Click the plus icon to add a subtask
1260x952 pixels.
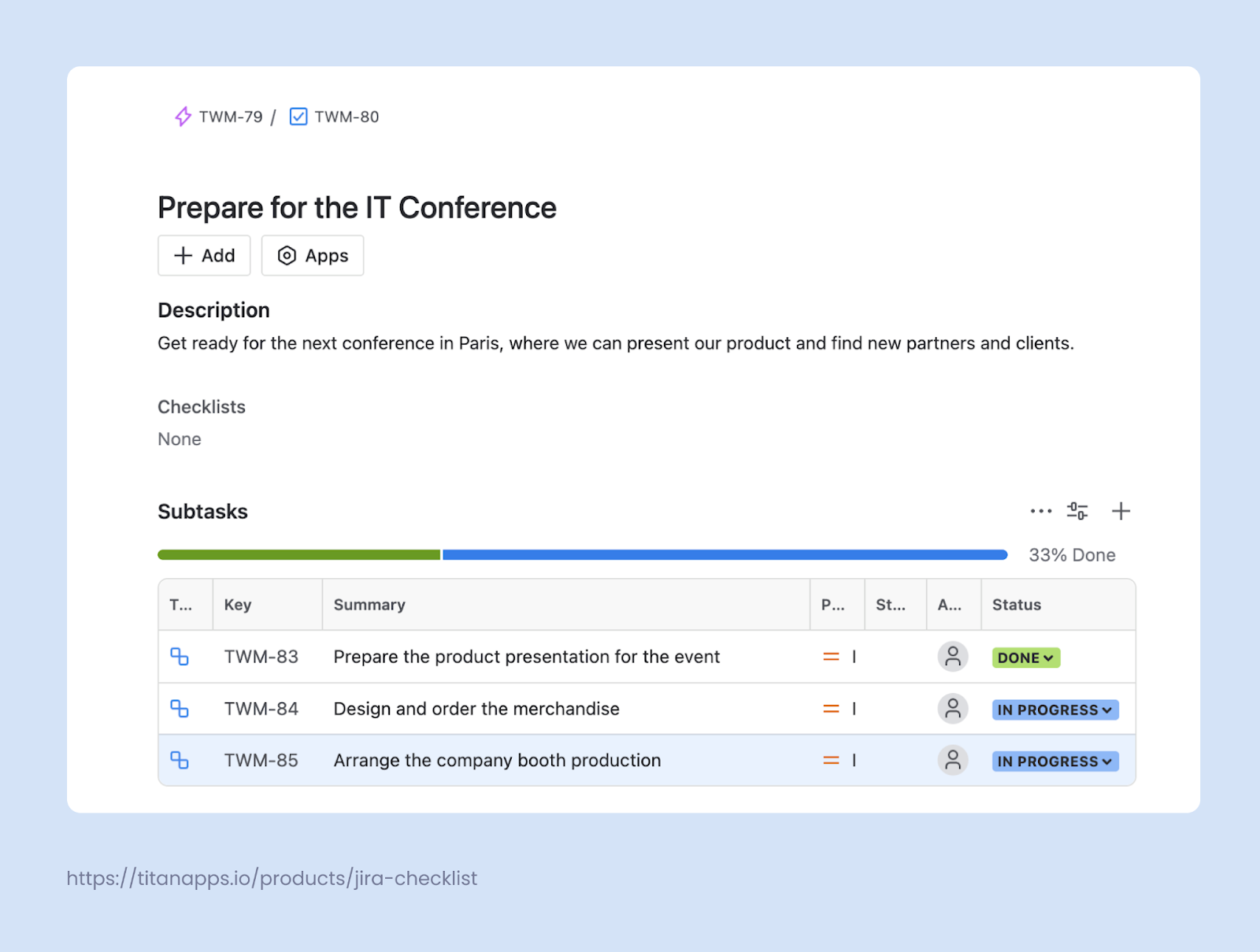click(x=1121, y=511)
